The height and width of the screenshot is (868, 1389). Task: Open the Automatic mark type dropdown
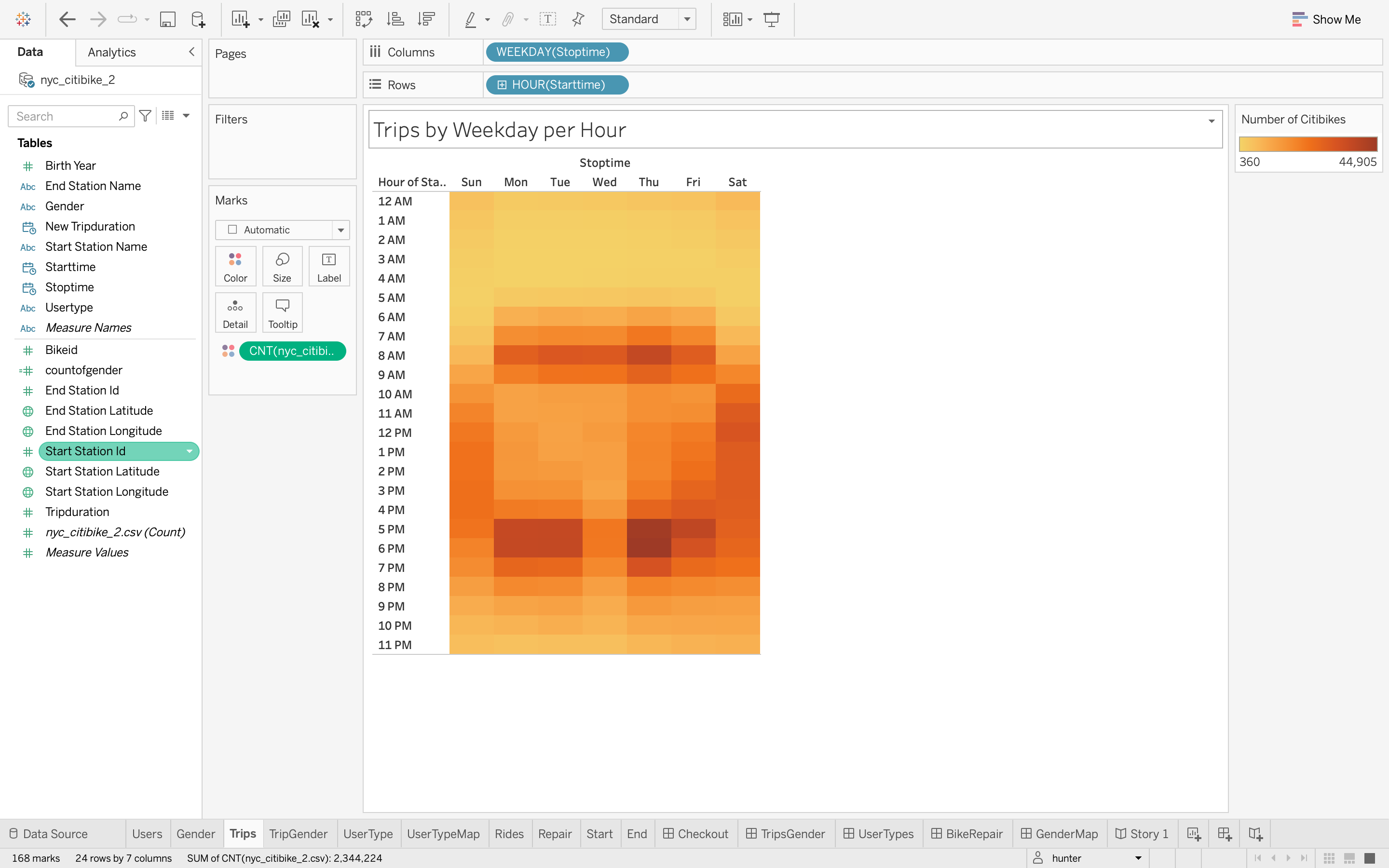(x=340, y=230)
